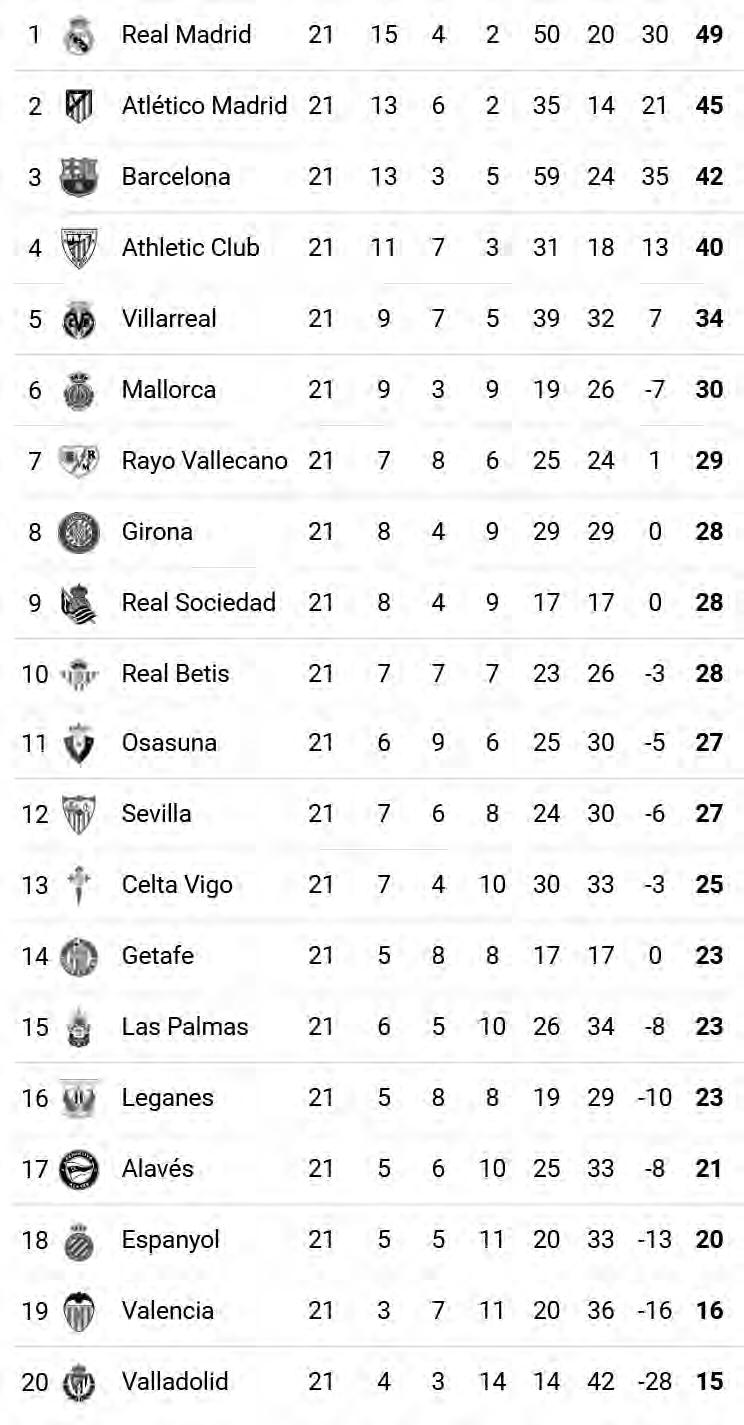Screen dimensions: 744x1425
Task: Select the Celta Vigo team name
Action: pyautogui.click(x=176, y=885)
